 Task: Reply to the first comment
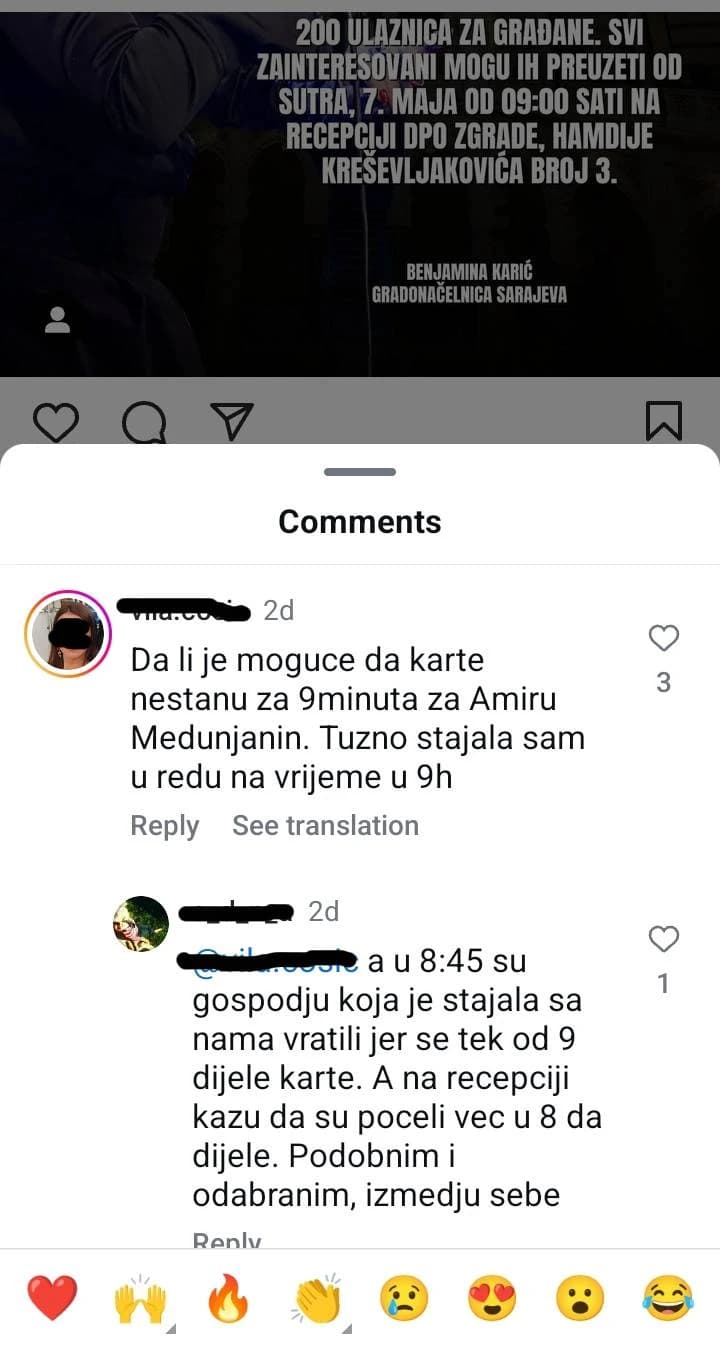pos(165,826)
